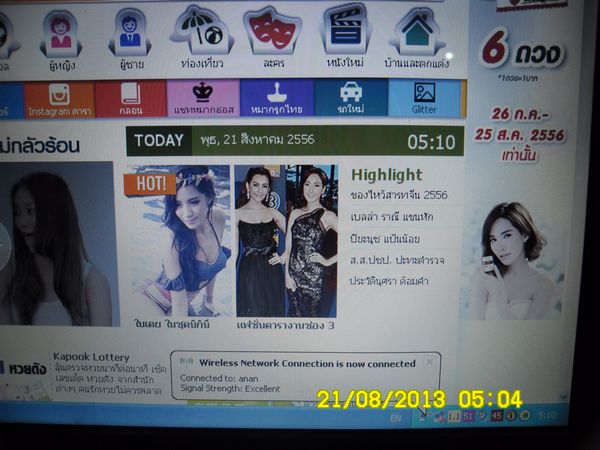Open the ประวัติบุศรา ด้อมคำ highlight link

[x=389, y=281]
